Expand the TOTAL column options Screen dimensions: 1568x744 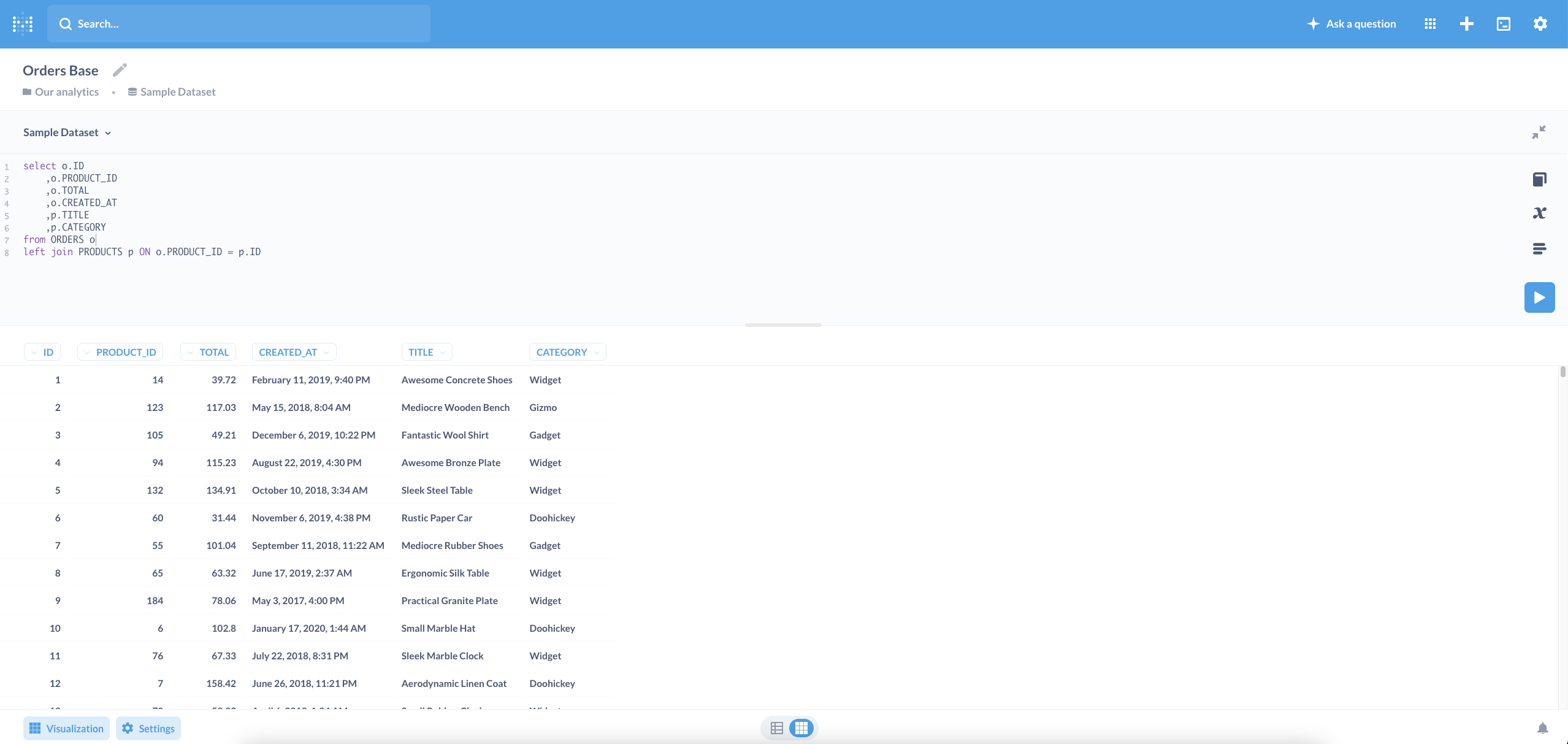208,351
